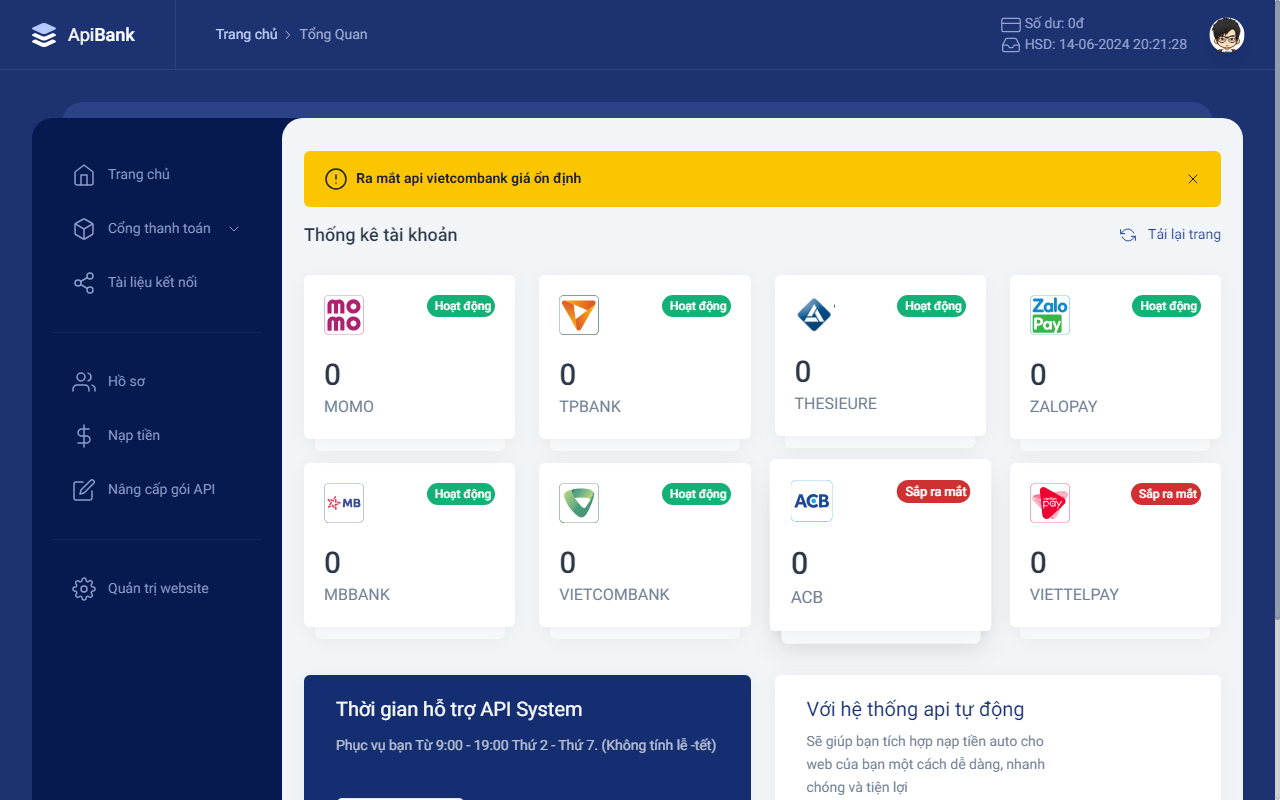
Task: Open Trang chủ in the sidebar
Action: coord(157,175)
